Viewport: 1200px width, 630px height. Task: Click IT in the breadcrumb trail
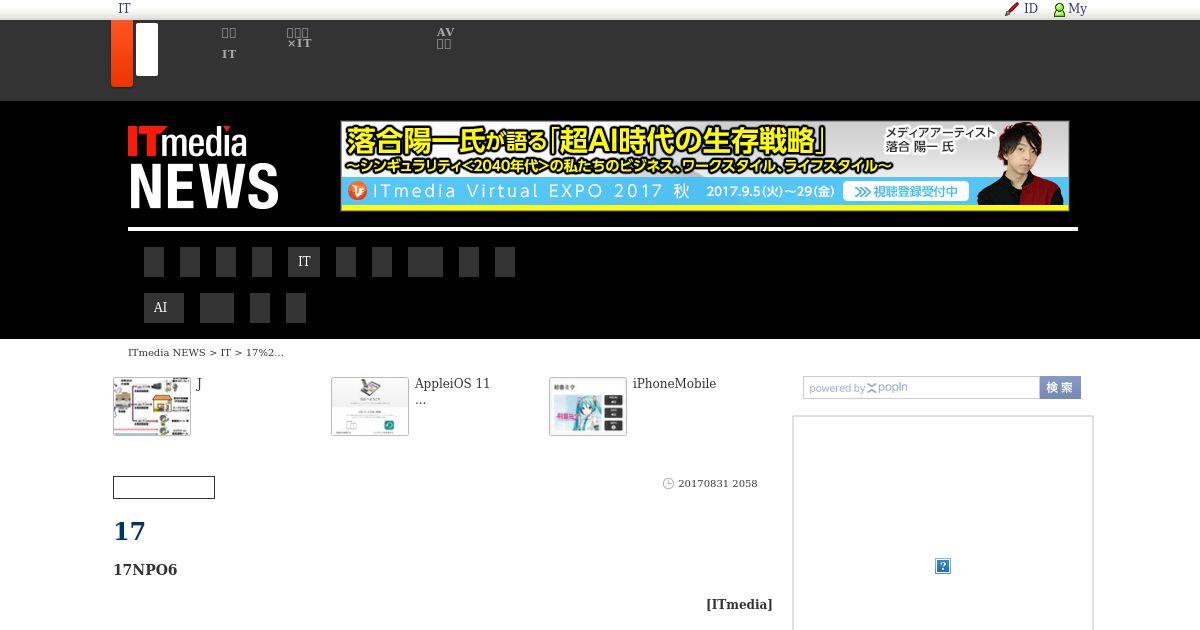pyautogui.click(x=226, y=353)
